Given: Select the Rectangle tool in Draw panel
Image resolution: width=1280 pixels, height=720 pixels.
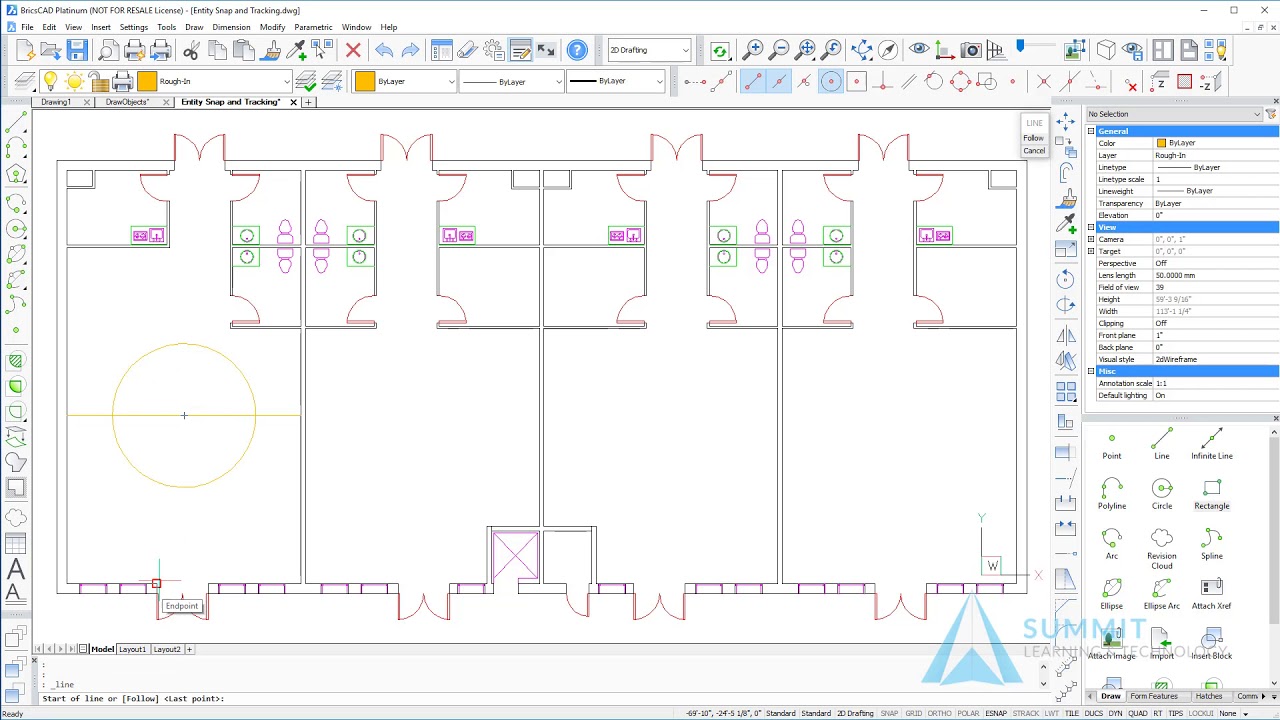Looking at the screenshot, I should click(1212, 493).
